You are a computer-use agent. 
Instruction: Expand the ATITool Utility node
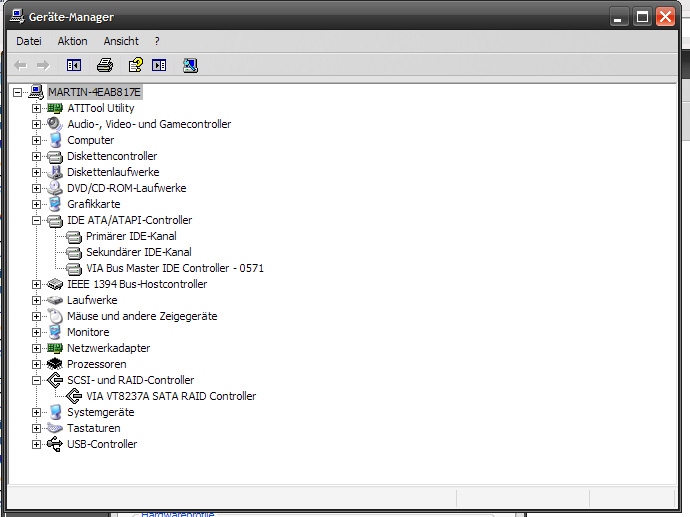37,108
